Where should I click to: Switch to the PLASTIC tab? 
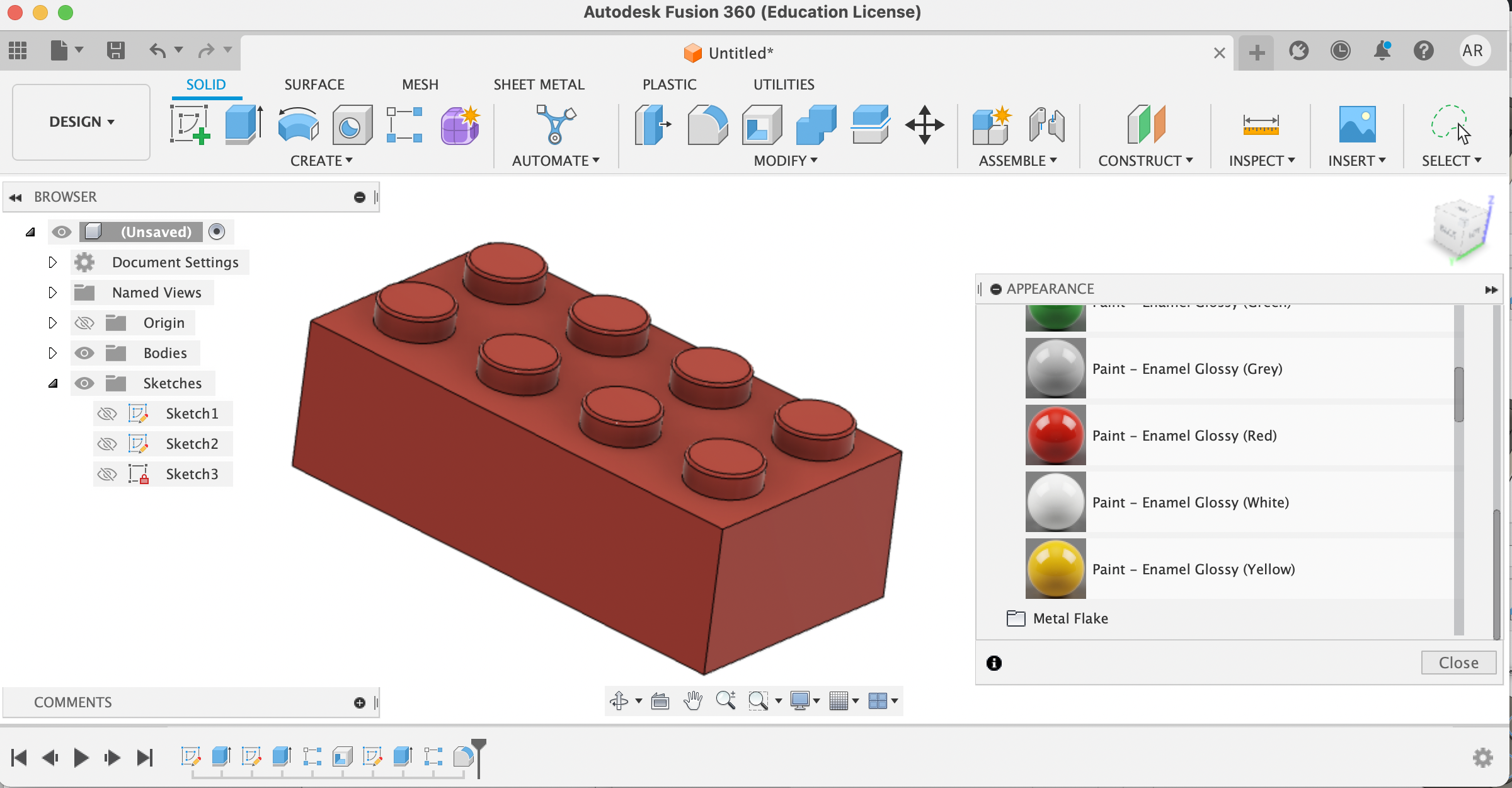tap(669, 84)
